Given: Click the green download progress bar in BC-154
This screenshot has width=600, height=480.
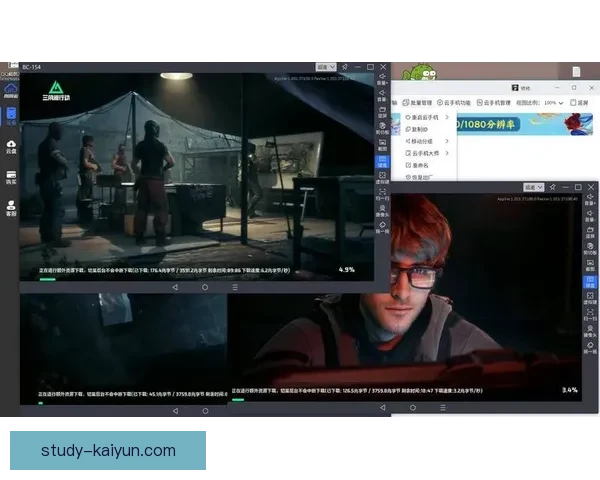Looking at the screenshot, I should pyautogui.click(x=47, y=279).
